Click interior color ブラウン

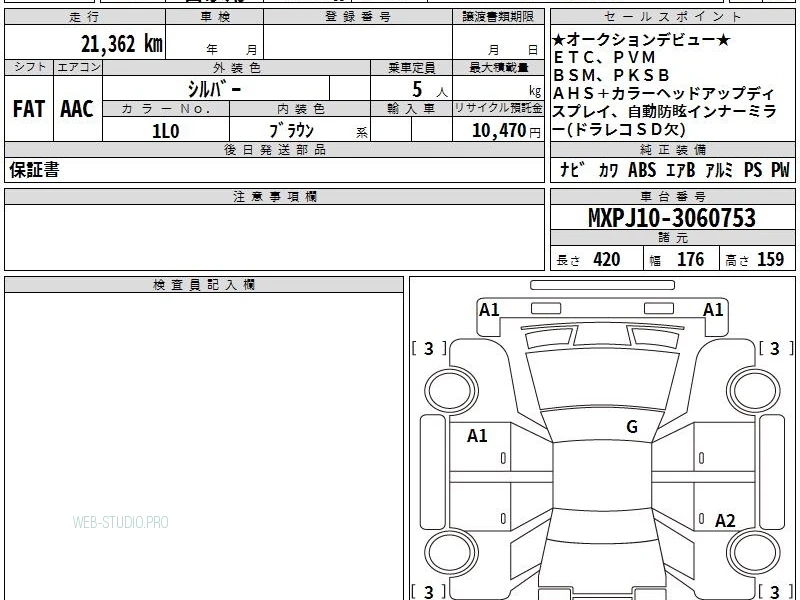[291, 131]
